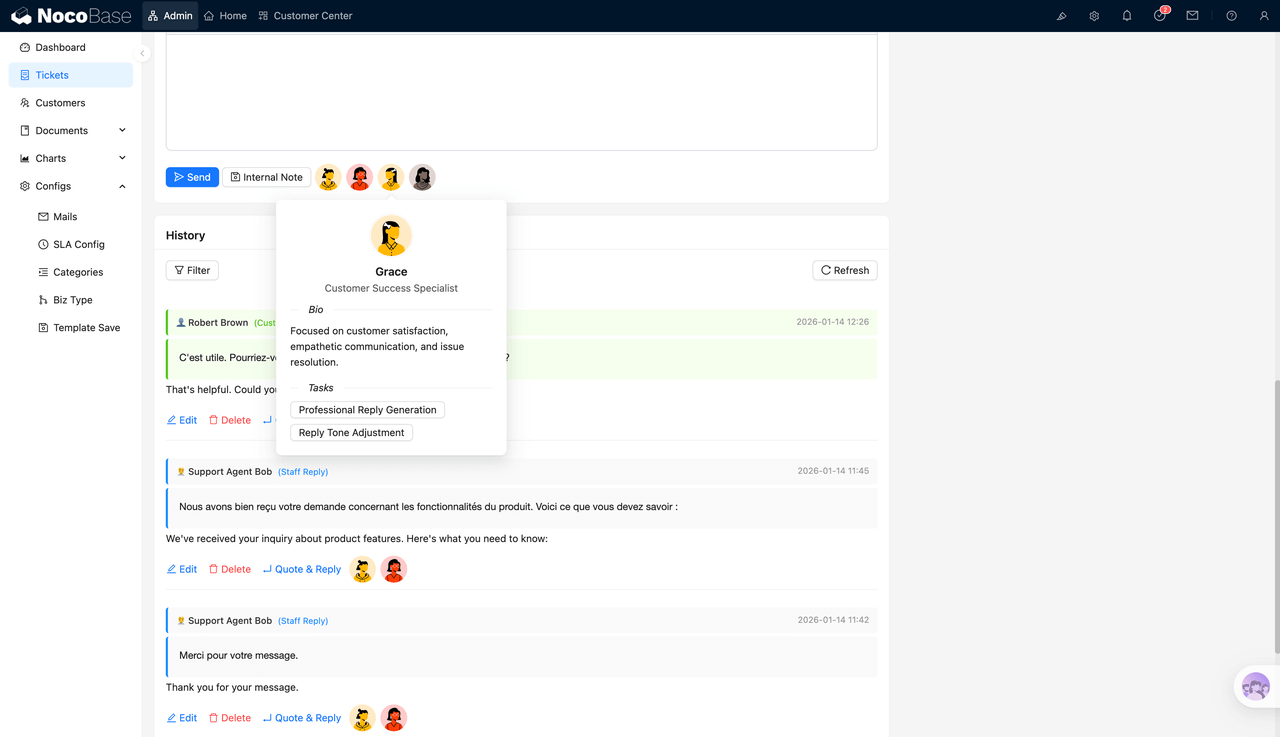
Task: Switch to the Customer Center tab
Action: (x=305, y=16)
